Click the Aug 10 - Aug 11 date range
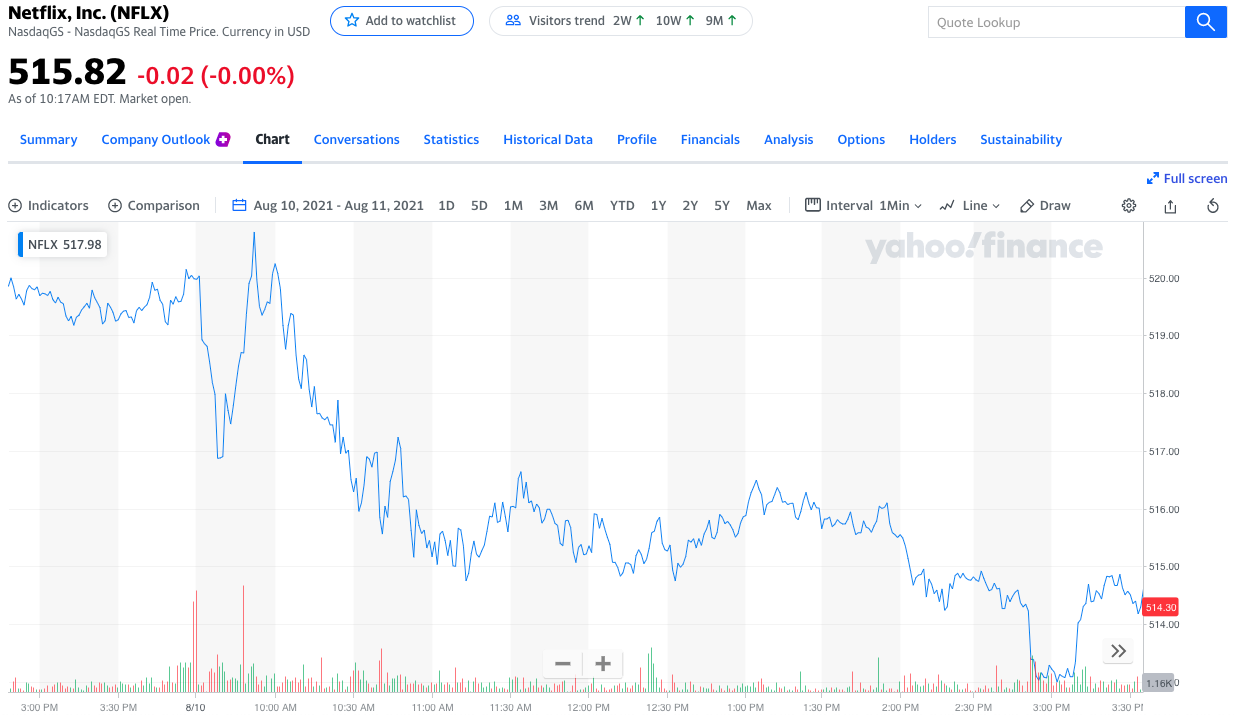Screen dimensions: 1235x715 click(338, 205)
